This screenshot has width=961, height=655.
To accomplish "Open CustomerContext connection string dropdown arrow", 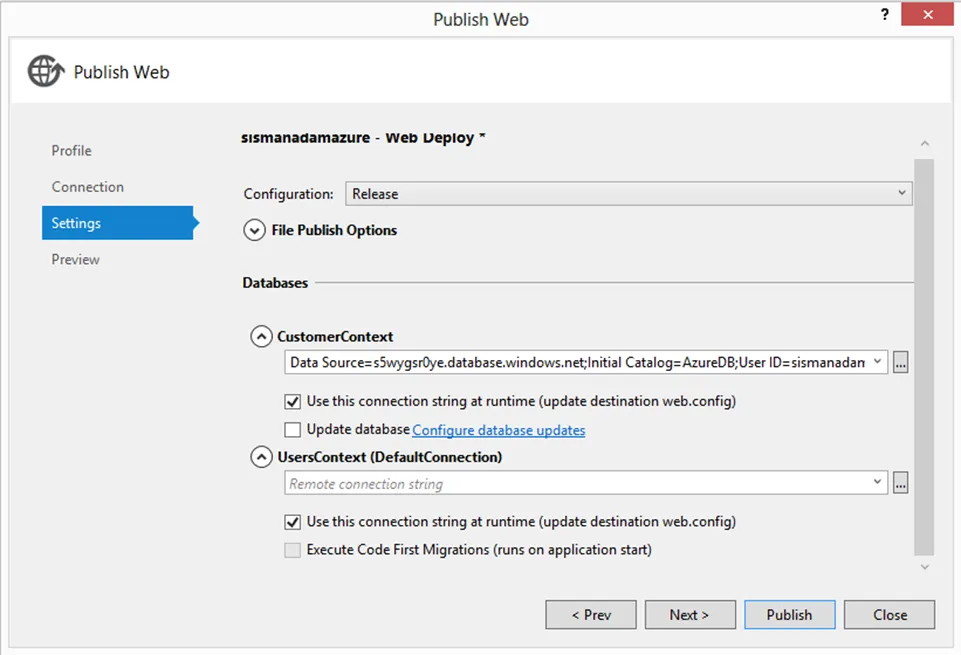I will [877, 362].
